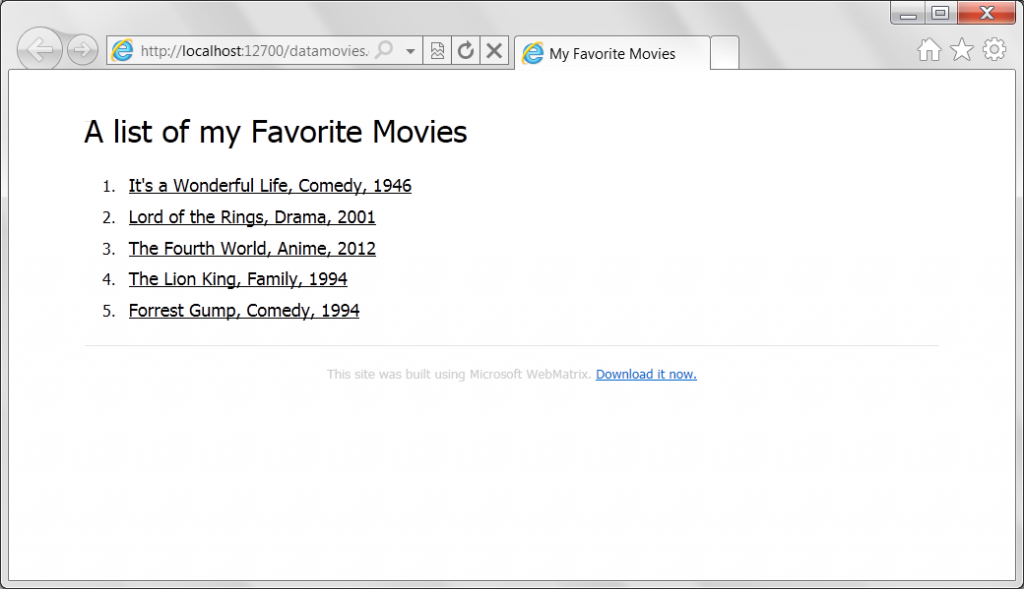
Task: Maximize the browser window
Action: pyautogui.click(x=940, y=13)
